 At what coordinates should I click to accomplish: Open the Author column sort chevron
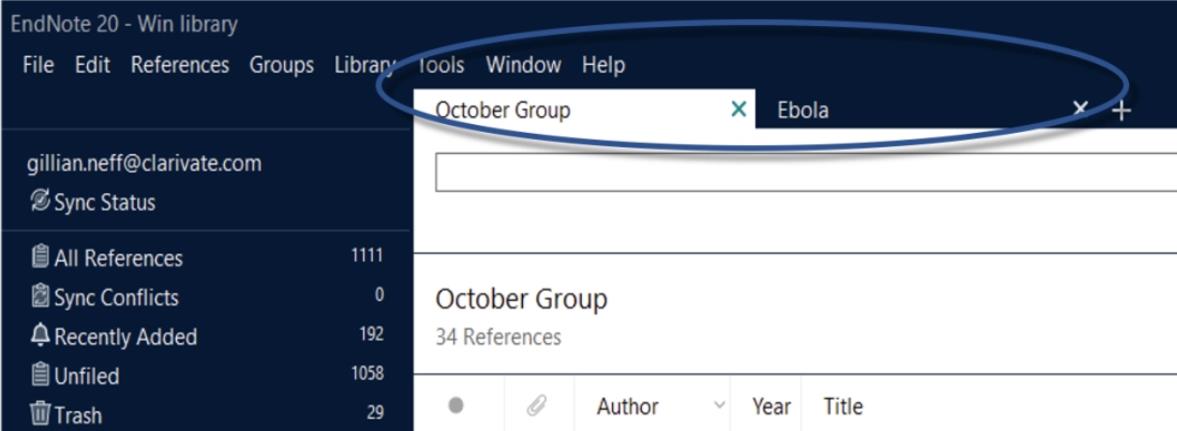click(719, 406)
